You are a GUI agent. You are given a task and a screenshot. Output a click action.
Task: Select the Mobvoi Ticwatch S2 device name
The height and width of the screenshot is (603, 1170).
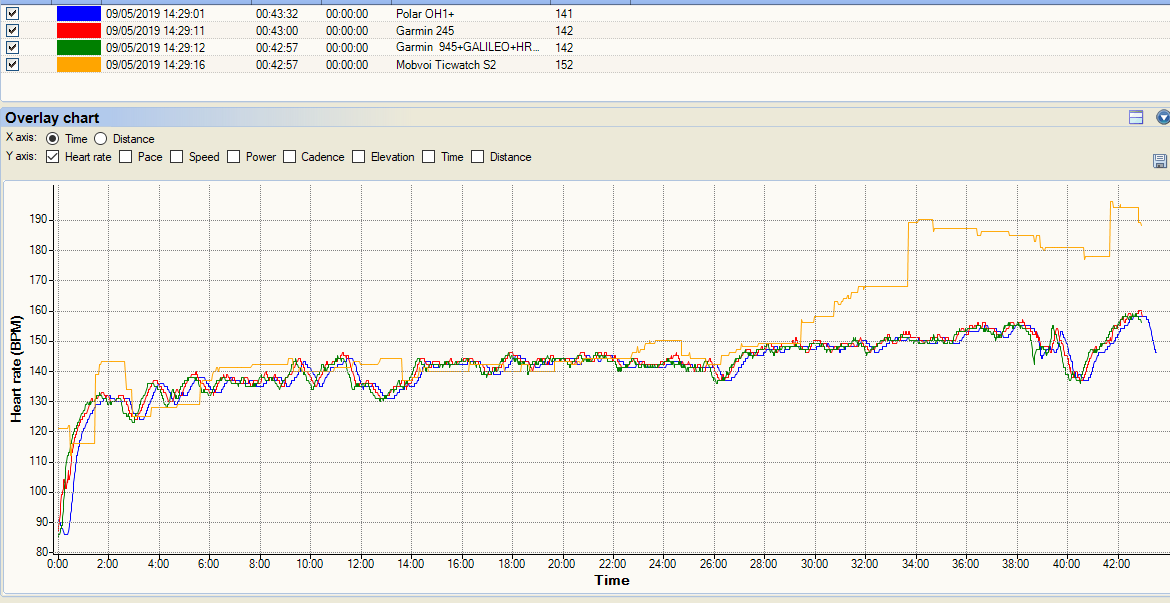coord(445,65)
